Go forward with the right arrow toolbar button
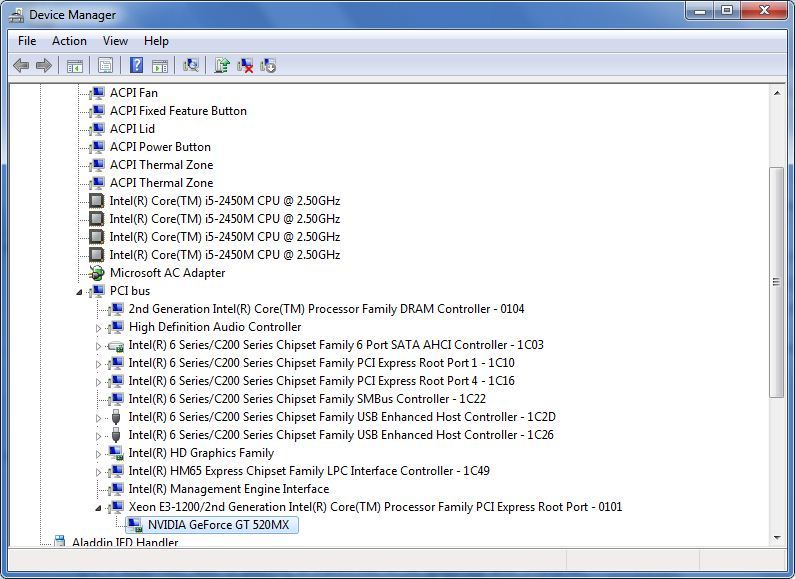This screenshot has width=795, height=579. click(44, 65)
